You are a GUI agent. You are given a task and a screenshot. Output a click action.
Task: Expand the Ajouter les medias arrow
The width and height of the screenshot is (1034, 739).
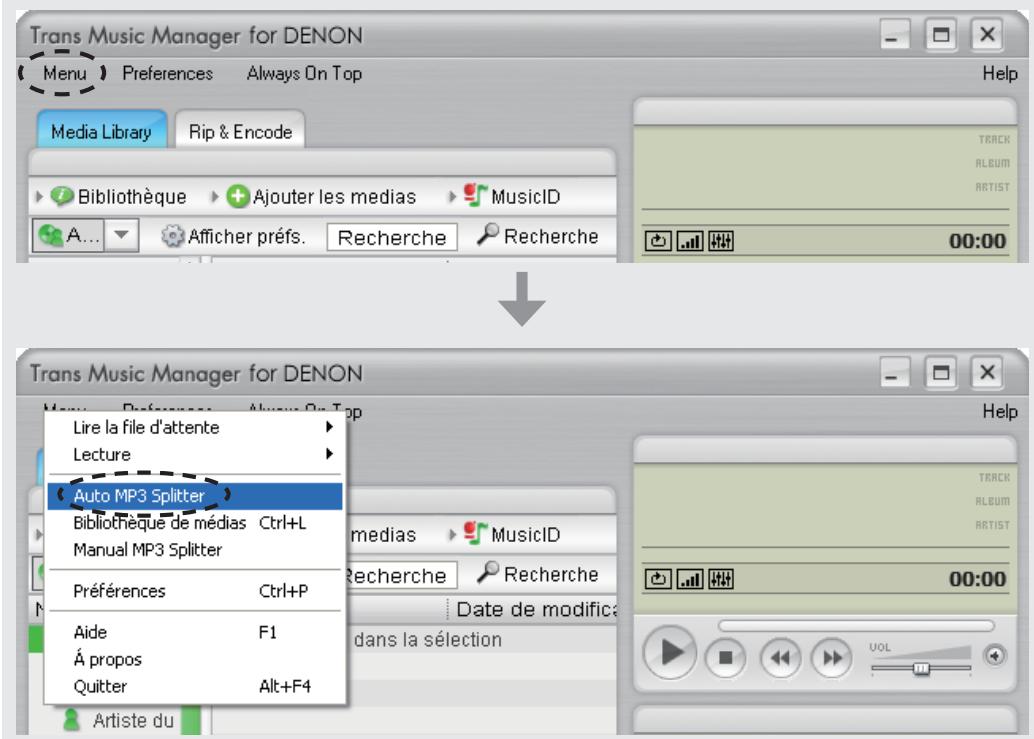pyautogui.click(x=214, y=196)
